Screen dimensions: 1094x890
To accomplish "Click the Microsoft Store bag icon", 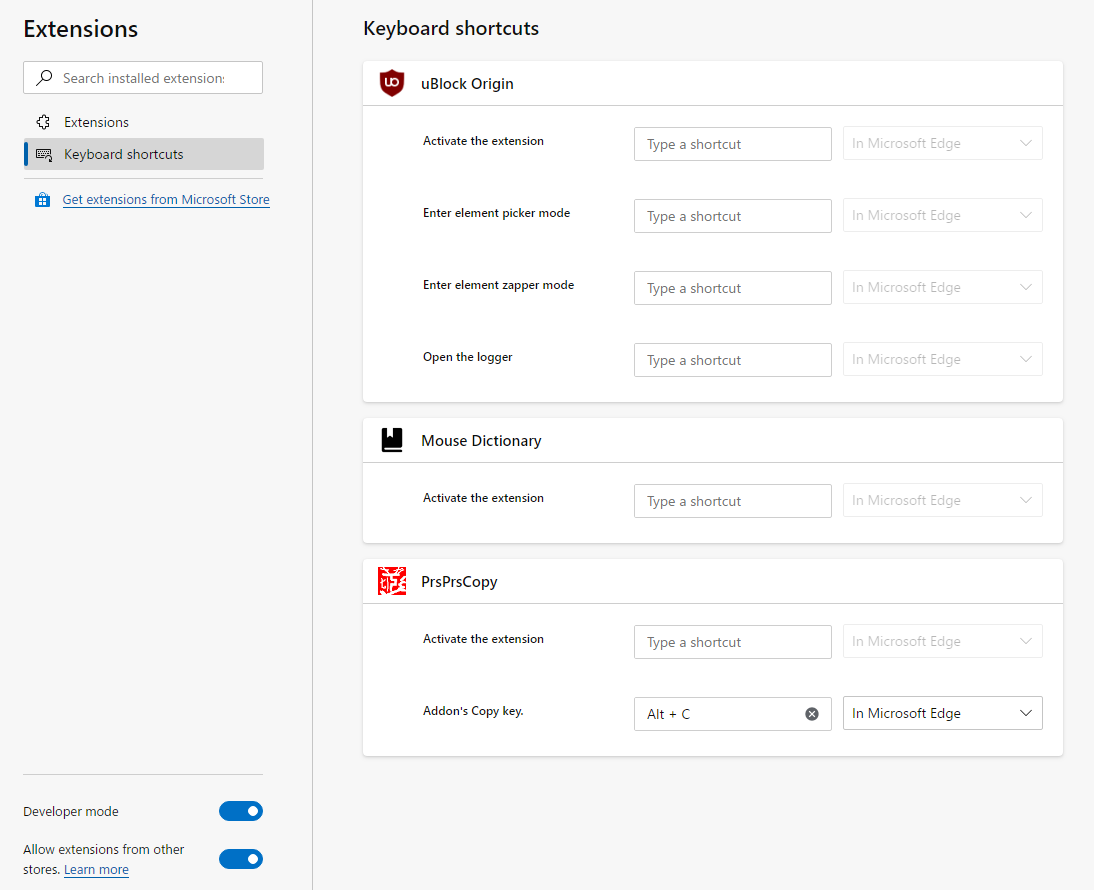I will (x=42, y=200).
